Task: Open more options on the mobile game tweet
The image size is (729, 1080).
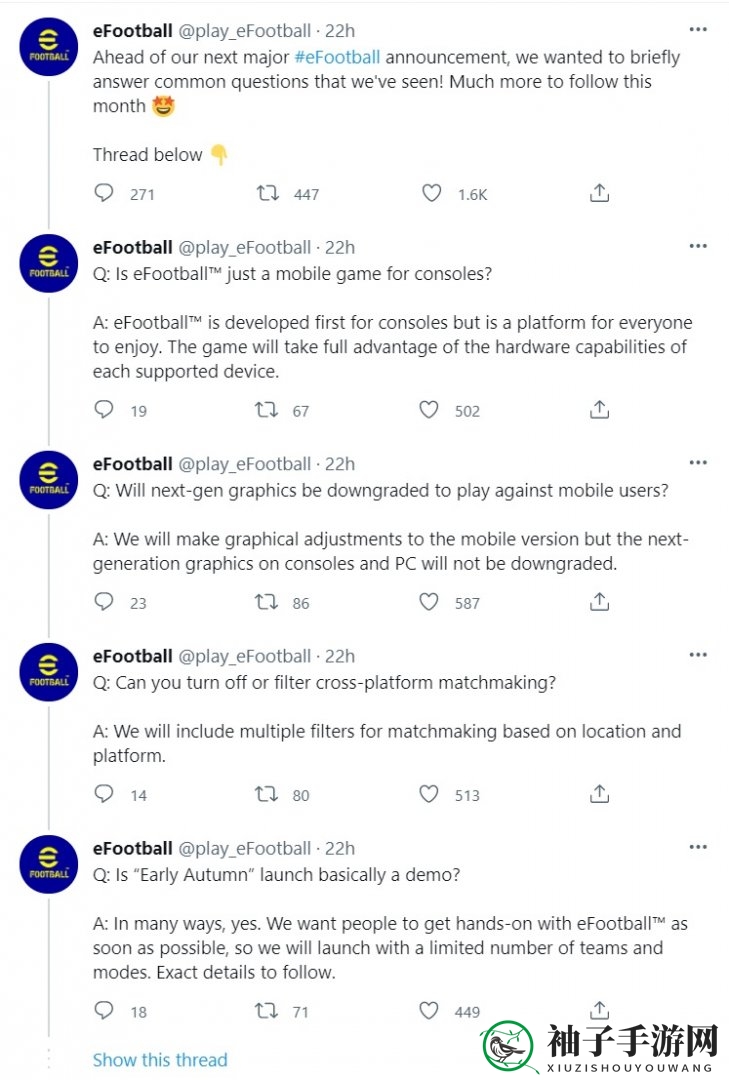Action: click(698, 246)
